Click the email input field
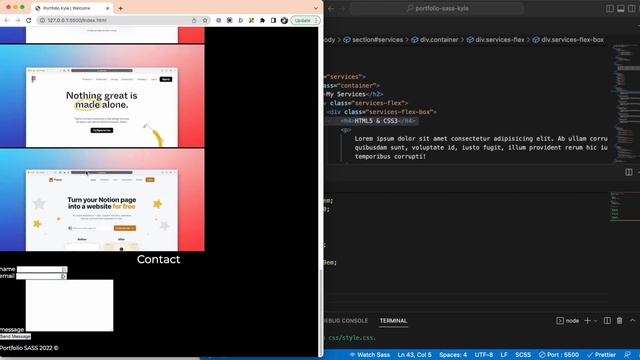 [41, 276]
